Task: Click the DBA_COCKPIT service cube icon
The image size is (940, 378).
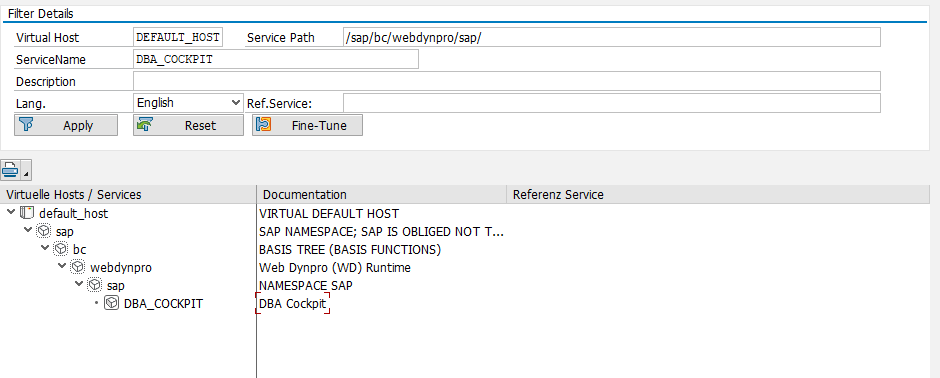Action: point(112,303)
